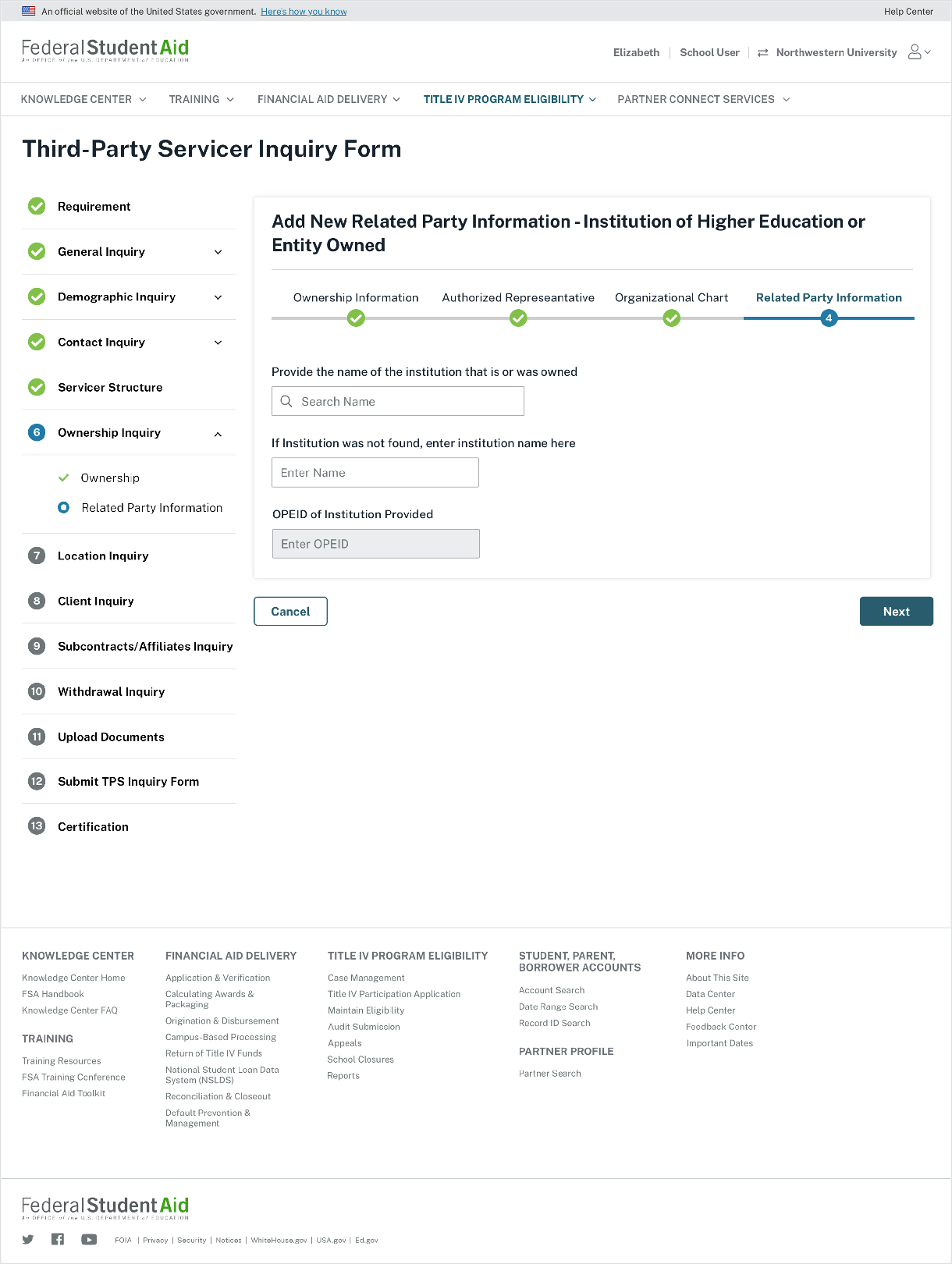Image resolution: width=952 pixels, height=1264 pixels.
Task: Select the Related Party Information step tab
Action: (x=829, y=297)
